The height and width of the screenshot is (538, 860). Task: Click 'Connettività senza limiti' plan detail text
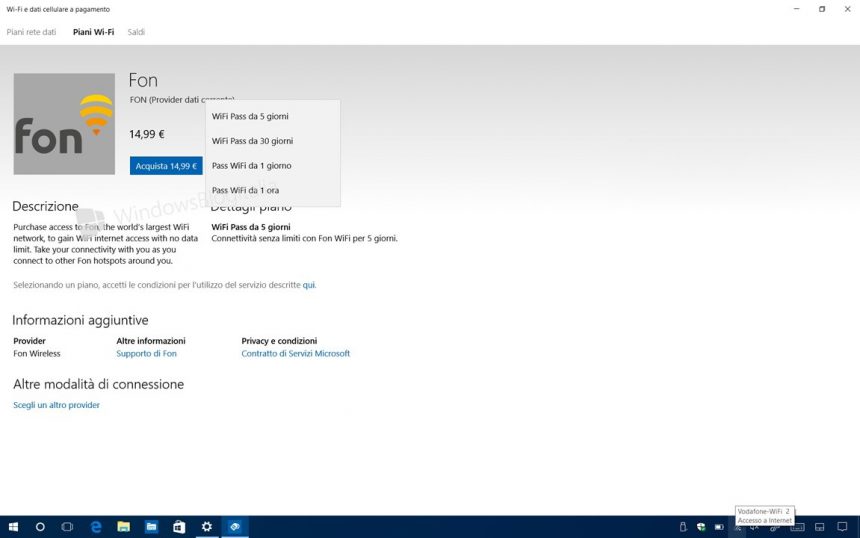304,239
